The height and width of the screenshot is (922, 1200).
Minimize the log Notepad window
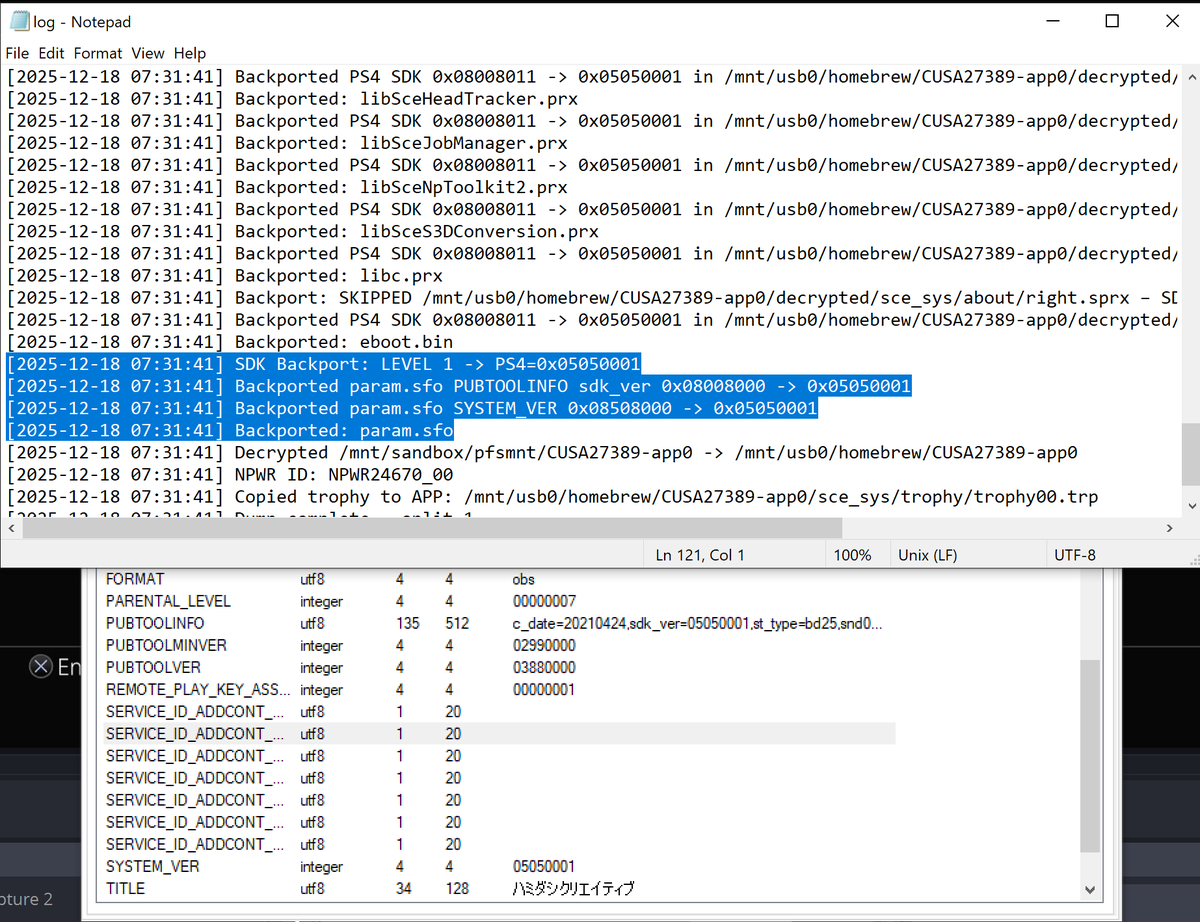(x=1053, y=21)
